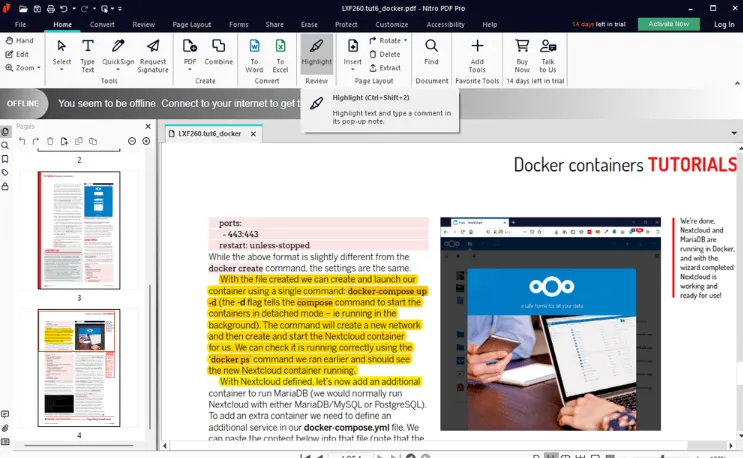Toggle the Pages thumbnail pane icon
The image size is (743, 458).
pyautogui.click(x=5, y=131)
